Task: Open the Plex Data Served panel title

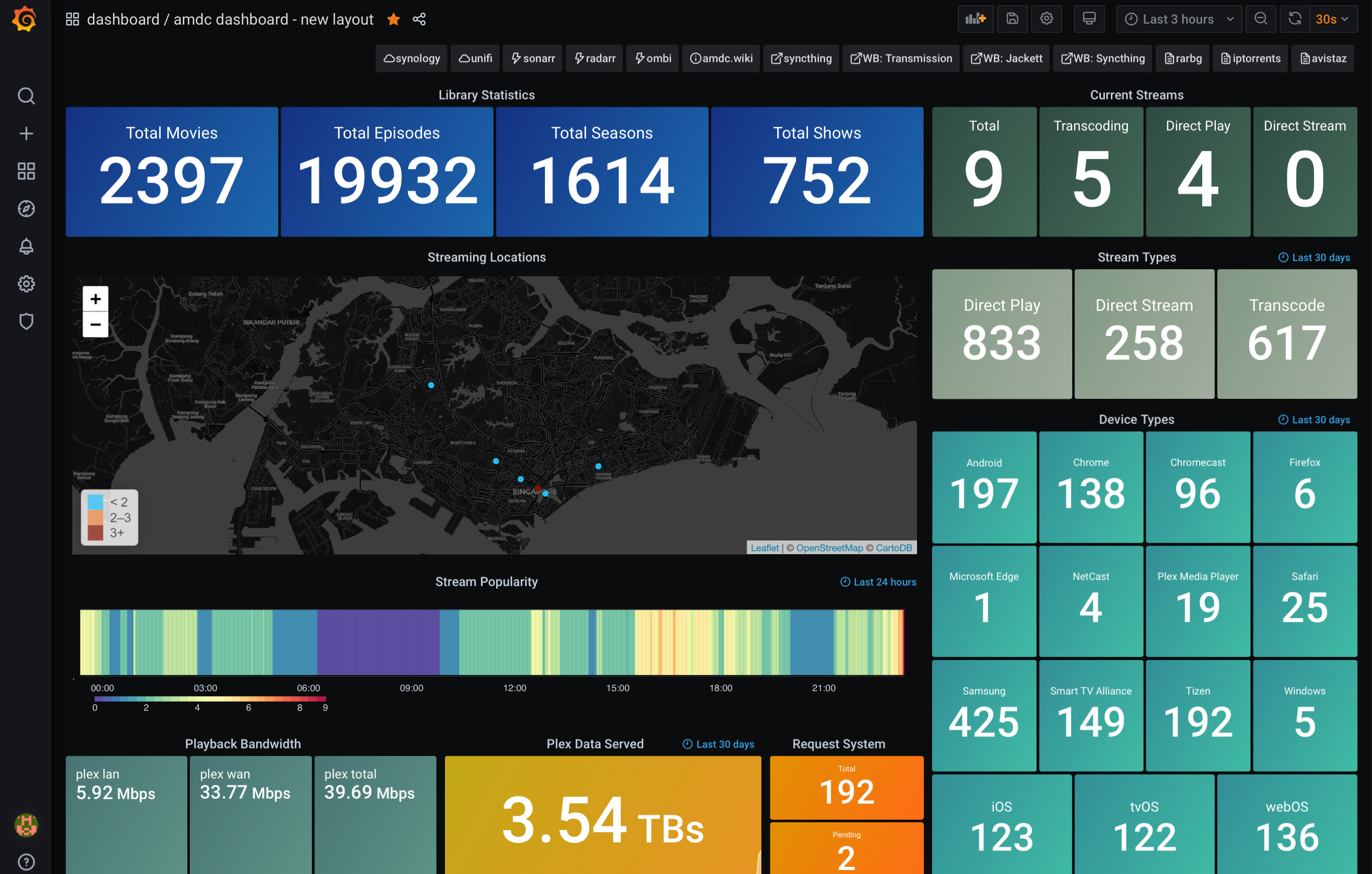Action: tap(595, 743)
